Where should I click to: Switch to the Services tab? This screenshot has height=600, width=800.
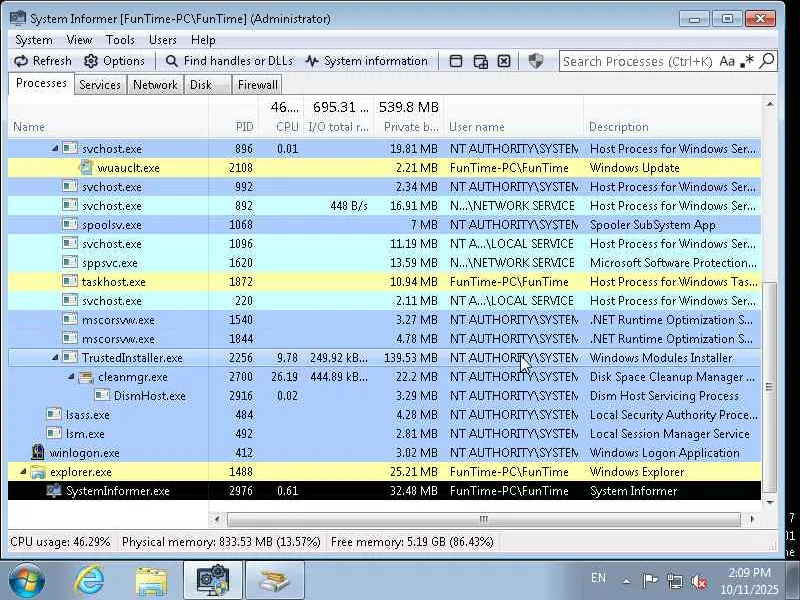[x=99, y=85]
